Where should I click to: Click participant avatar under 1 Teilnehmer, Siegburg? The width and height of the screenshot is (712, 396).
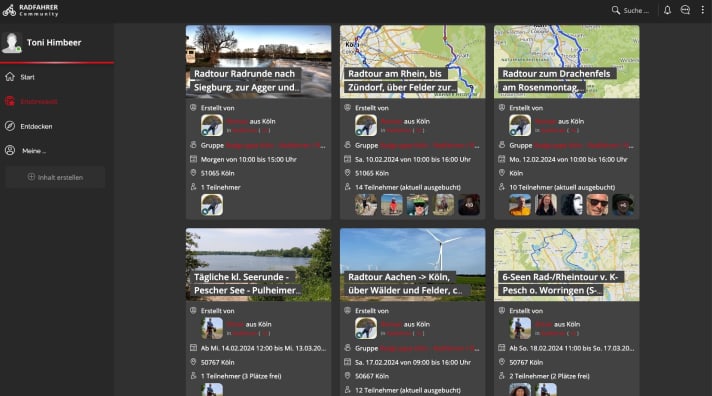[x=212, y=205]
